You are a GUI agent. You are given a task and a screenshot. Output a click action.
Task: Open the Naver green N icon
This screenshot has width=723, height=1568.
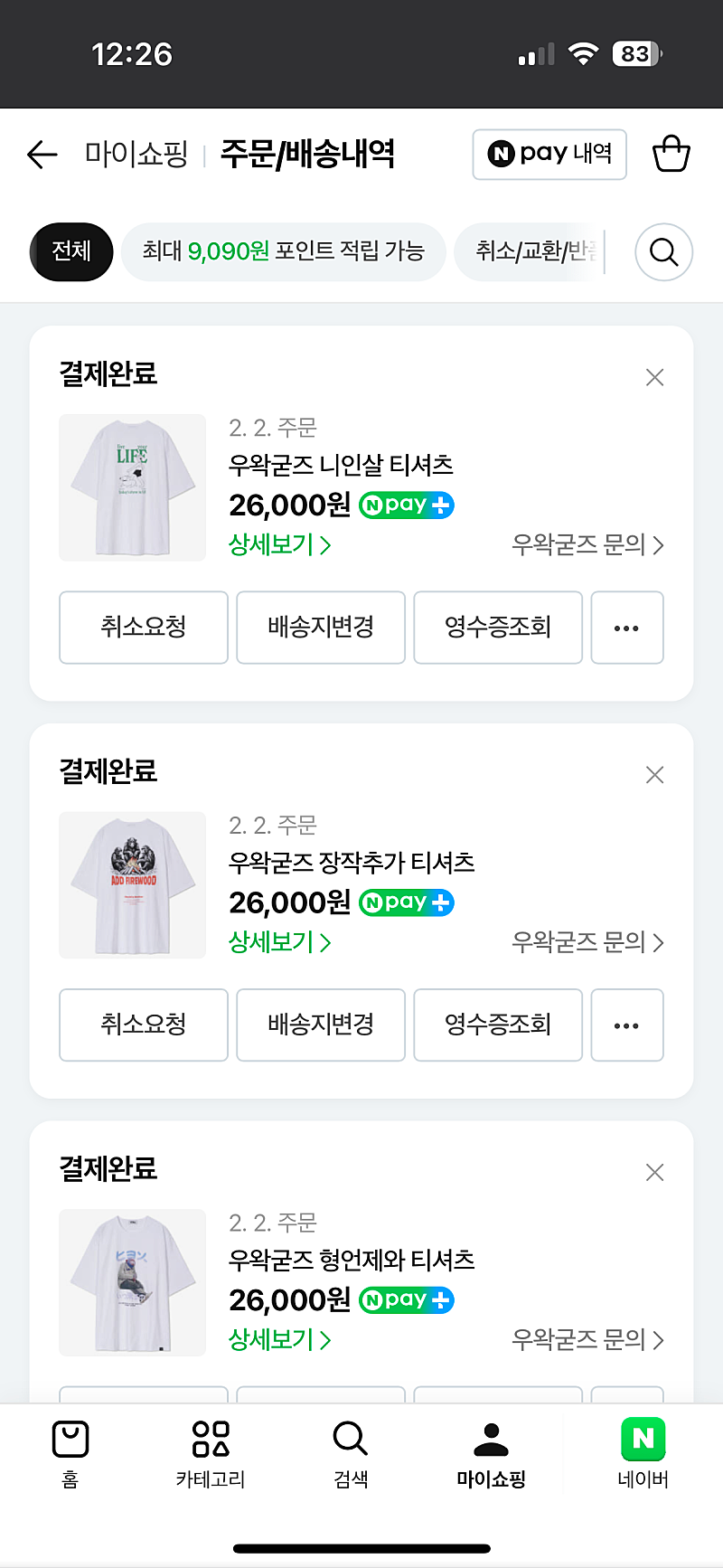point(643,1440)
